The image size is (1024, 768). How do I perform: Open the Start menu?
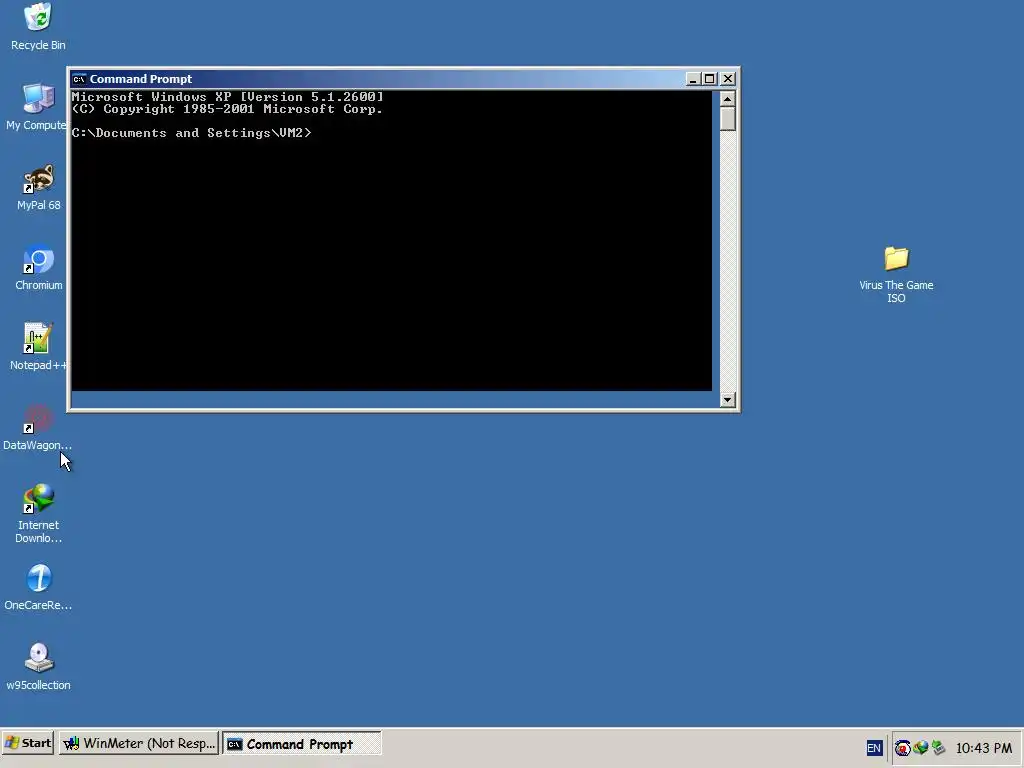click(x=27, y=743)
